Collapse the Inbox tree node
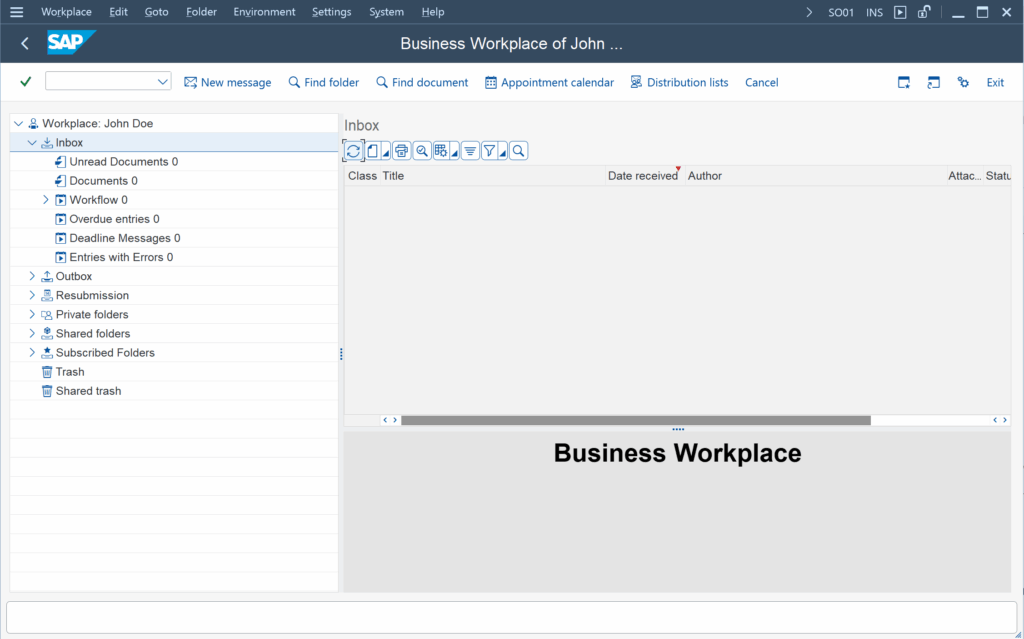Viewport: 1024px width, 639px height. [x=32, y=143]
